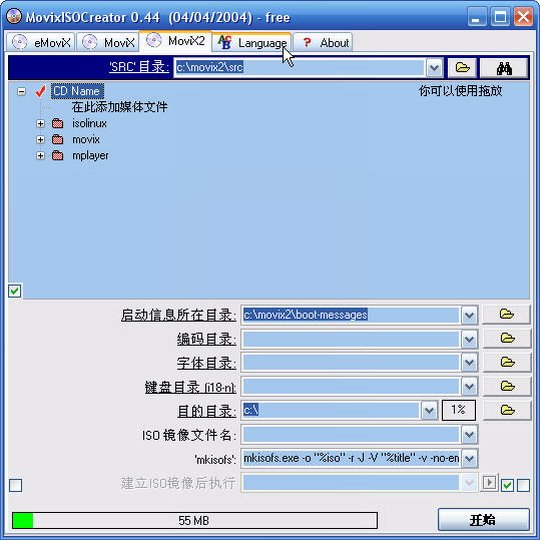This screenshot has height=540, width=540.
Task: Click the 1% button next to destination
Action: [459, 410]
